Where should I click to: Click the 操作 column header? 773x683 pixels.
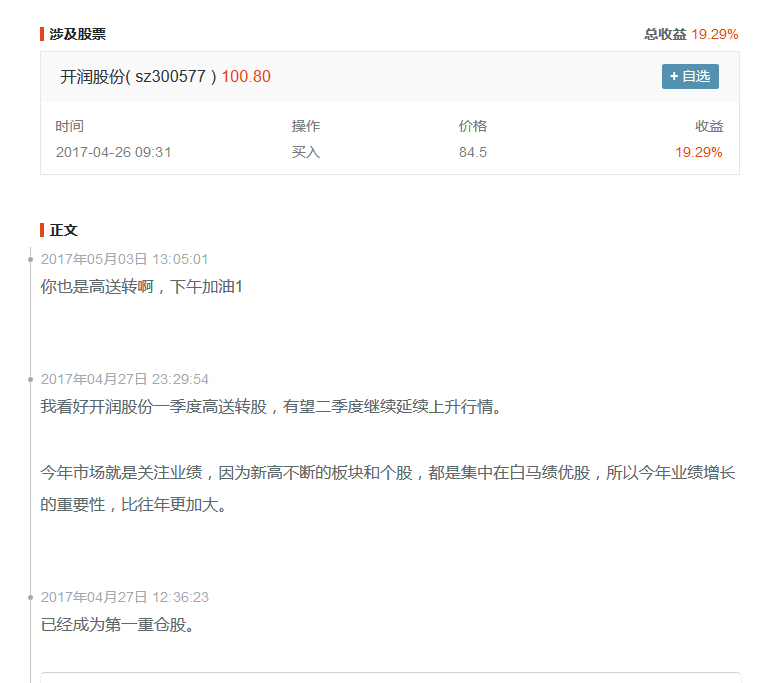coord(306,126)
